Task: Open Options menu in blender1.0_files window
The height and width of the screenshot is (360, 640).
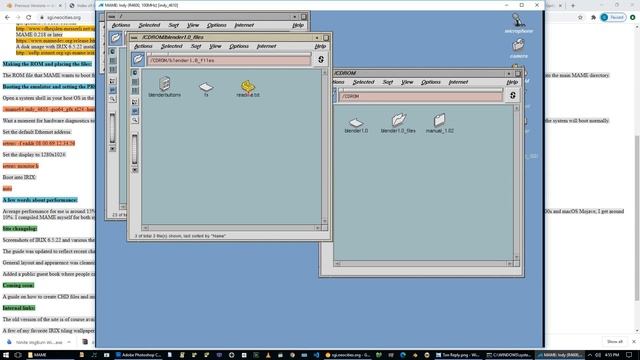Action: [x=239, y=47]
